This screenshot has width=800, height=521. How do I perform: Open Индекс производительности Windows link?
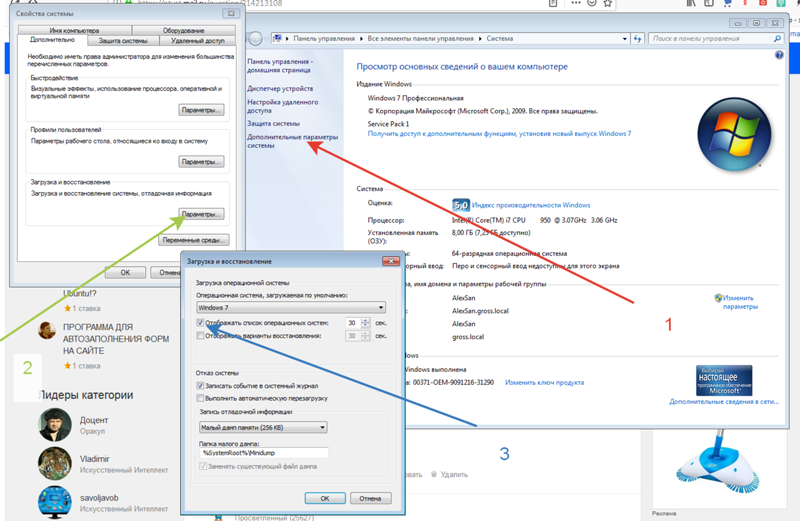click(x=531, y=205)
